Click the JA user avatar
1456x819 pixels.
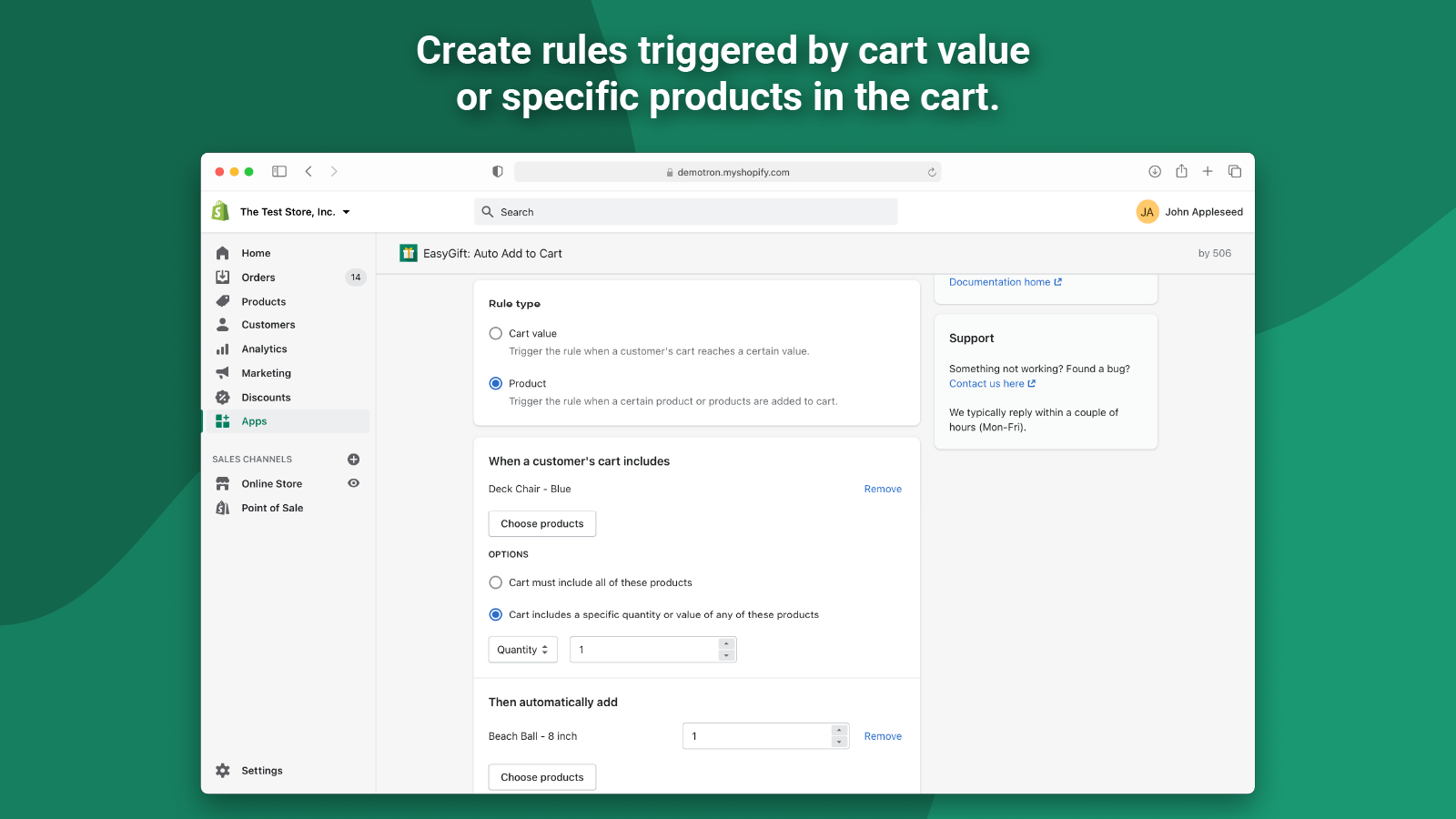1148,212
